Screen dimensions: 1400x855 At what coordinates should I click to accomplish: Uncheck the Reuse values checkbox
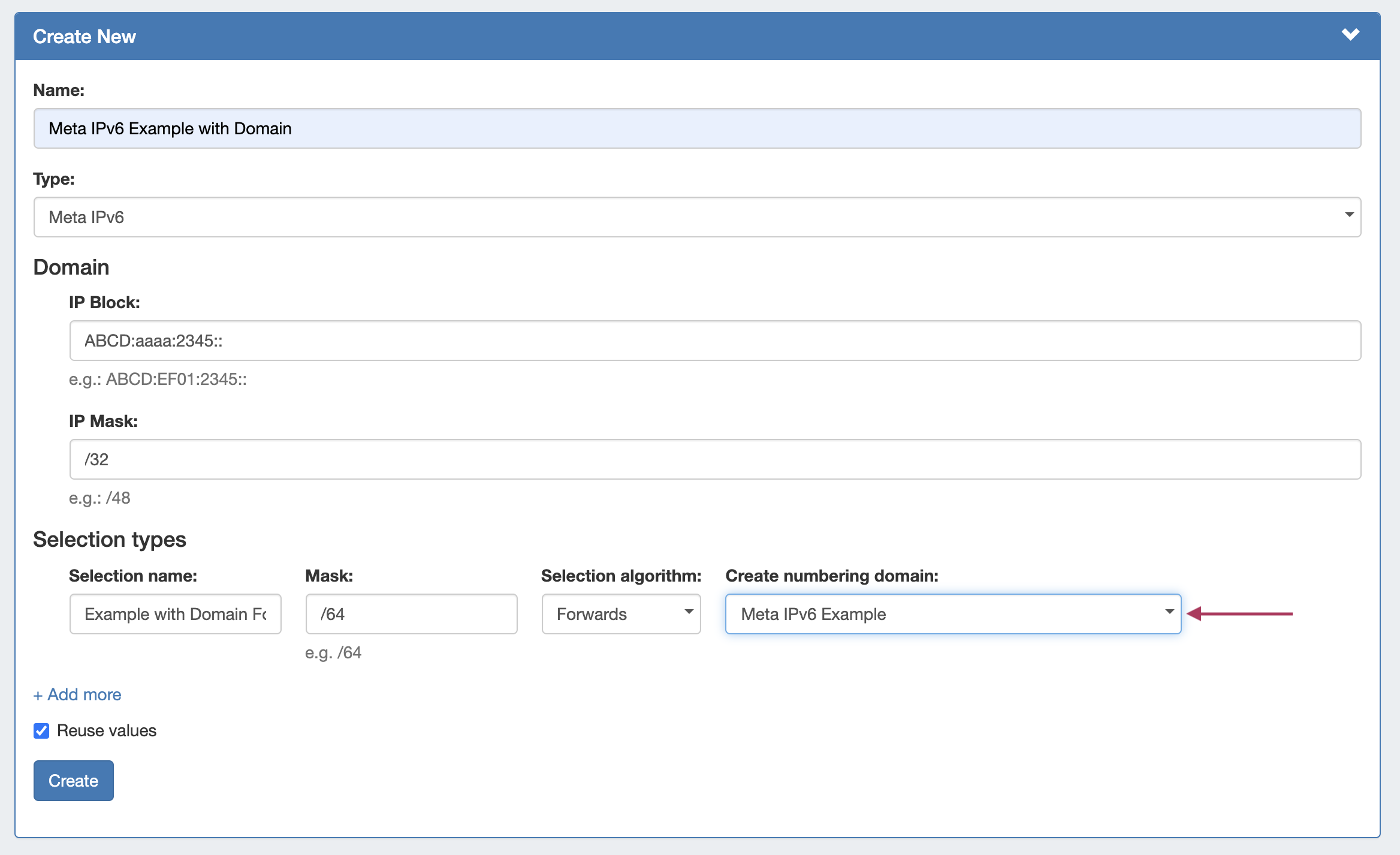(x=41, y=730)
